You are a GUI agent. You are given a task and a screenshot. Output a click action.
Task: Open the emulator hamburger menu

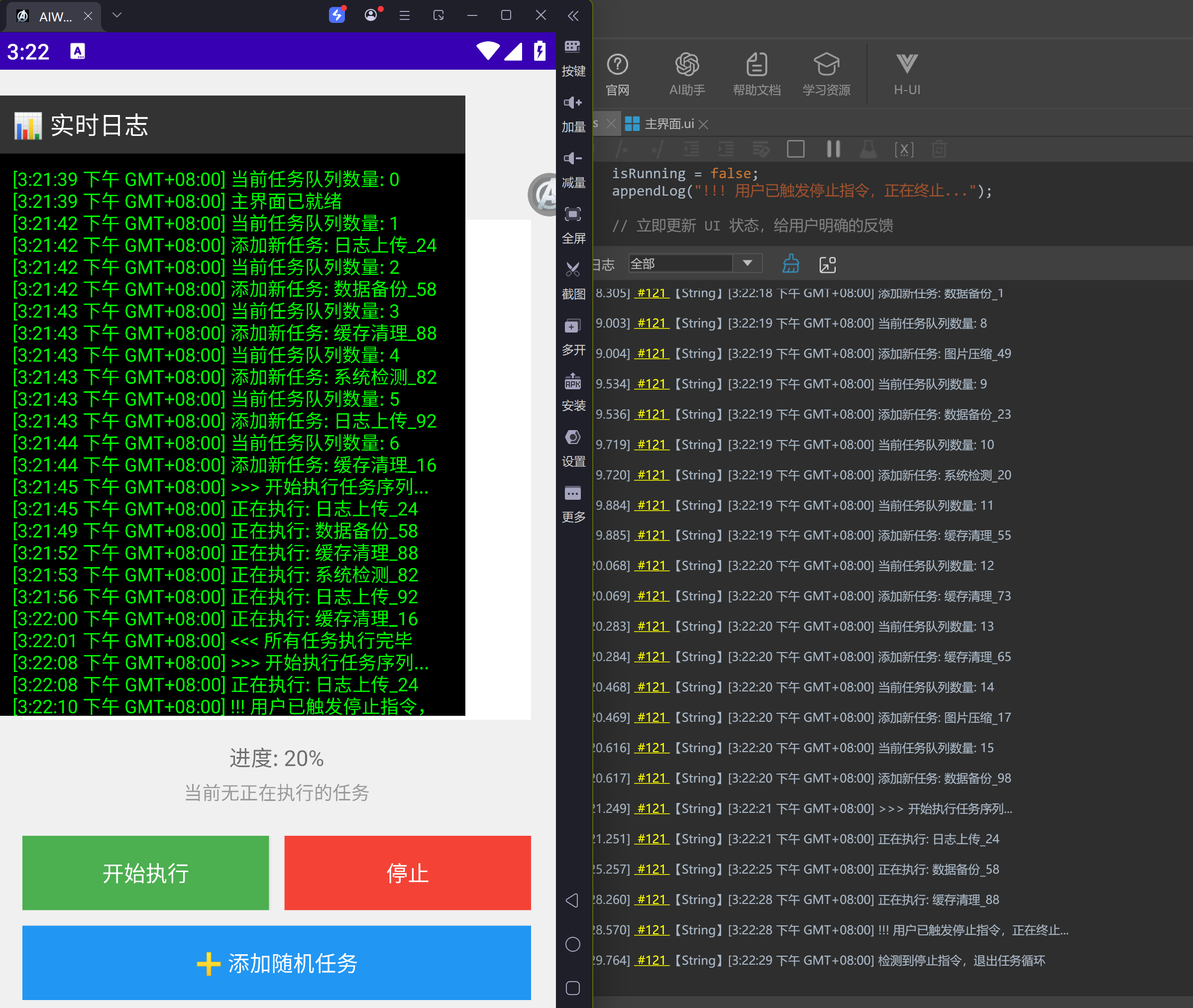(405, 15)
